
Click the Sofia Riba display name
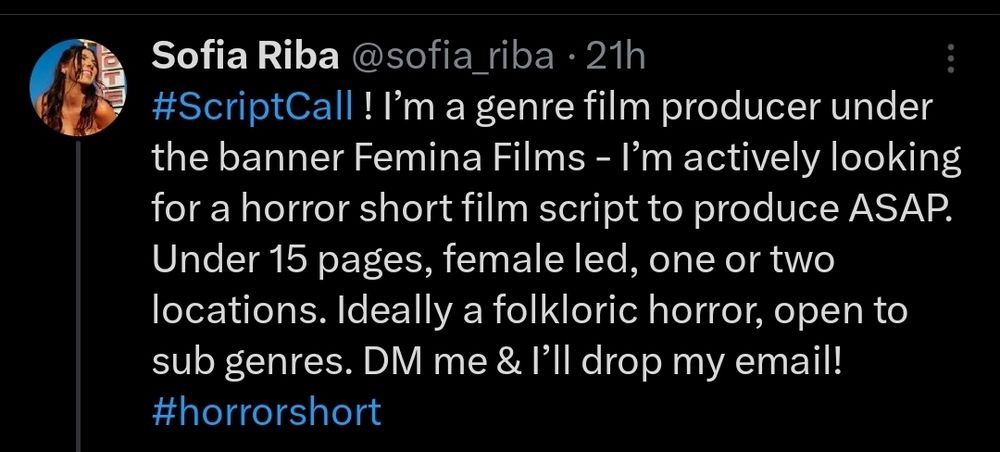pyautogui.click(x=245, y=59)
